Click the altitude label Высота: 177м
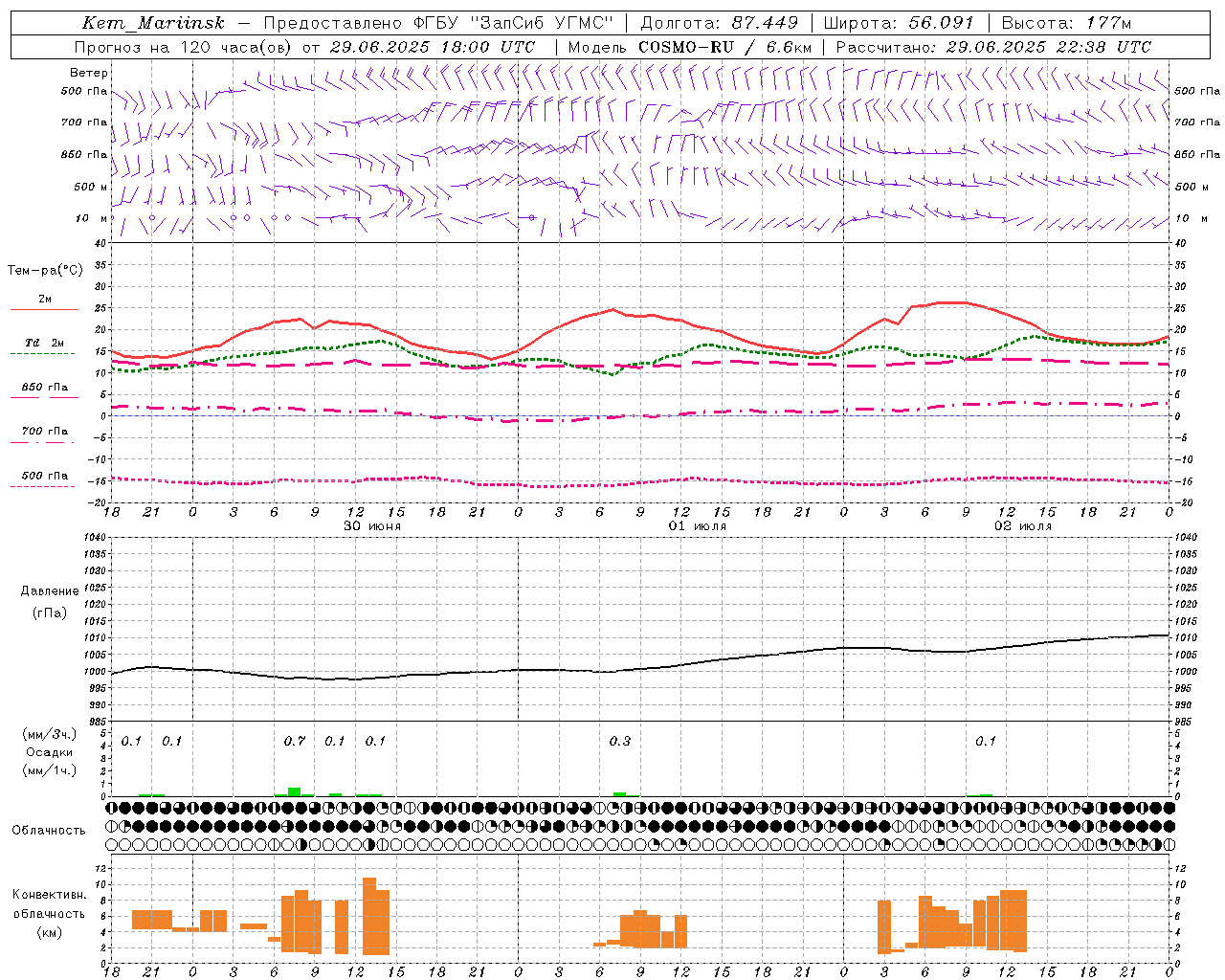The width and height of the screenshot is (1225, 980). pos(1067,23)
